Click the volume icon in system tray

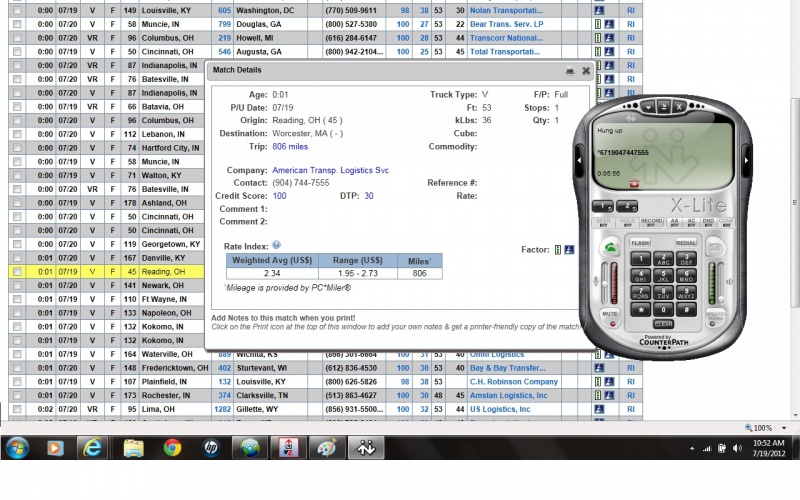pos(737,448)
